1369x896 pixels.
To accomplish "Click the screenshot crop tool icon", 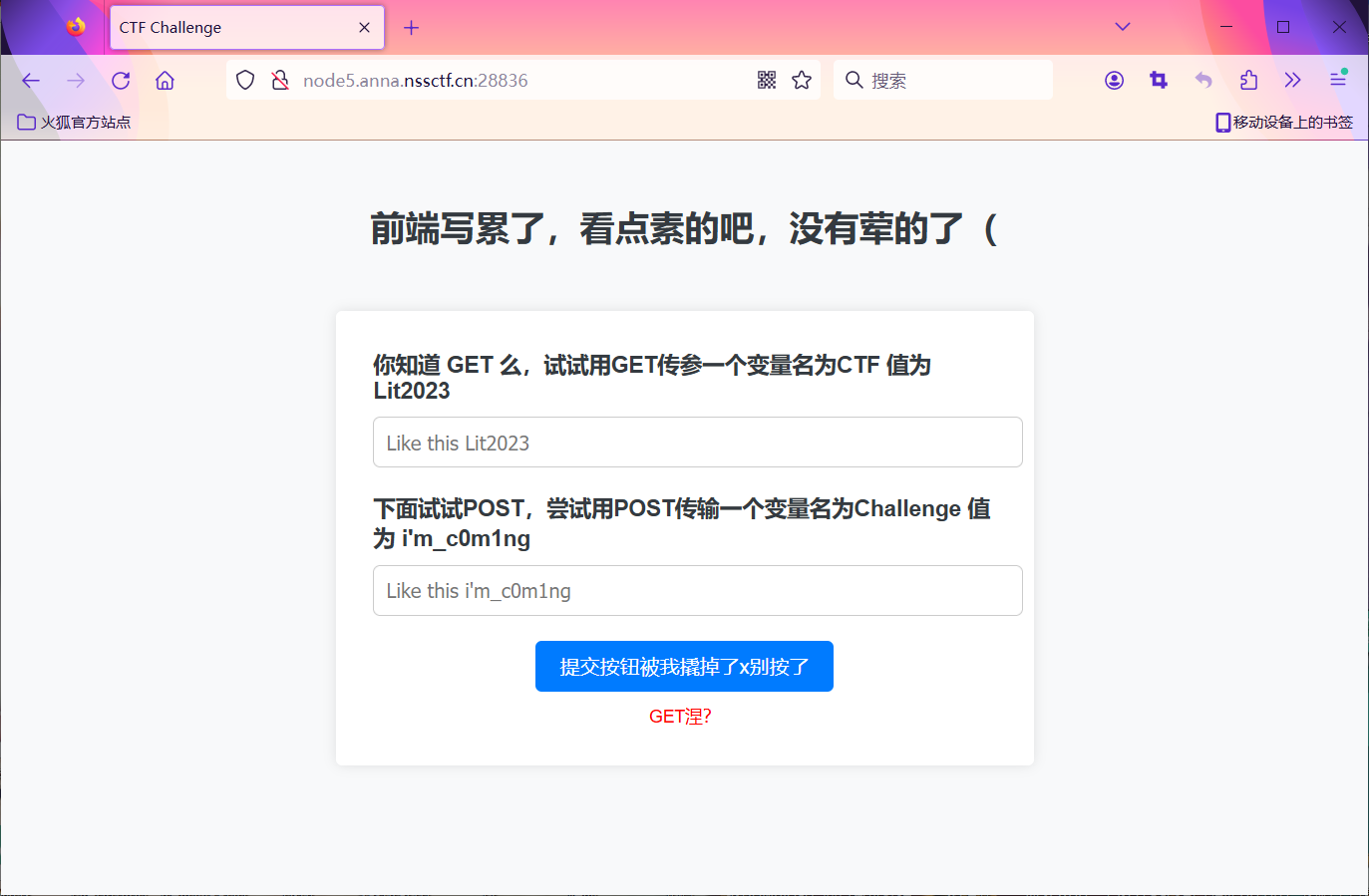I will pyautogui.click(x=1159, y=81).
